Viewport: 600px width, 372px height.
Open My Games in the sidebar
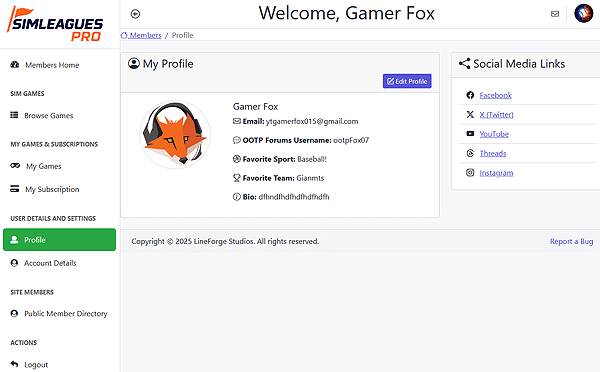[x=59, y=166]
